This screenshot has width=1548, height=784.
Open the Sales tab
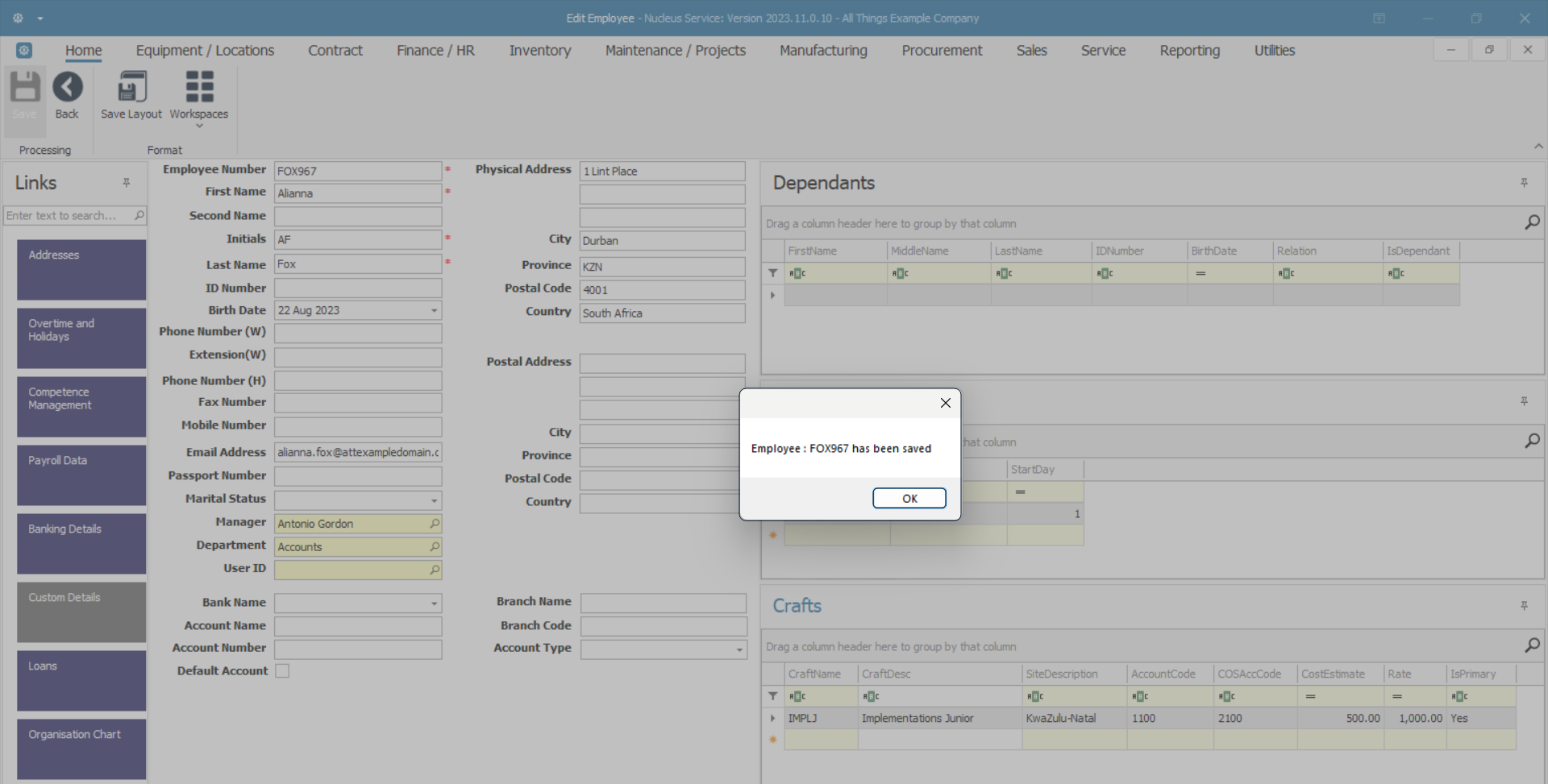pos(1031,50)
